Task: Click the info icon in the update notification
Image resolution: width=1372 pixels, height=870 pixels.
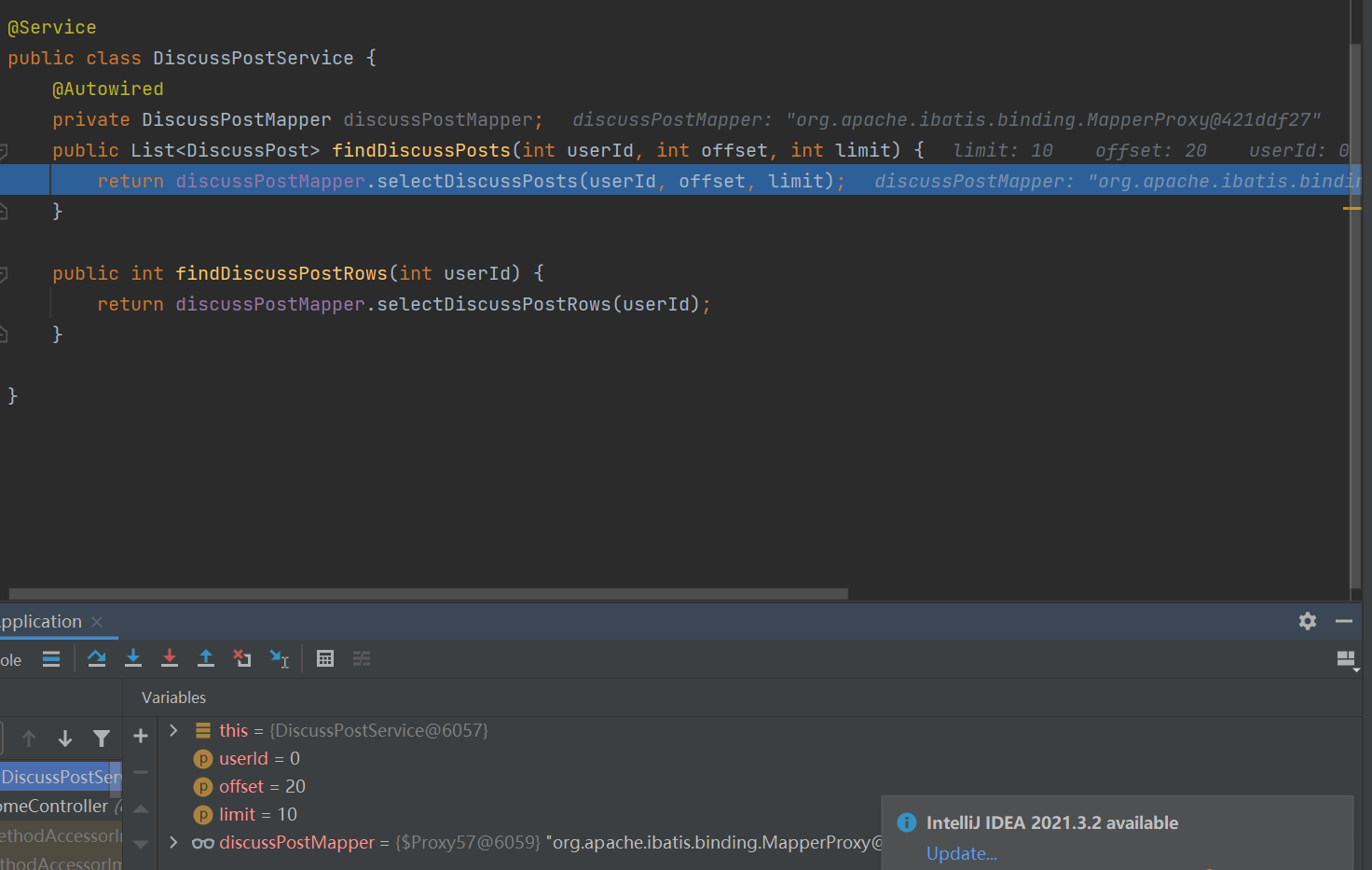Action: coord(906,822)
